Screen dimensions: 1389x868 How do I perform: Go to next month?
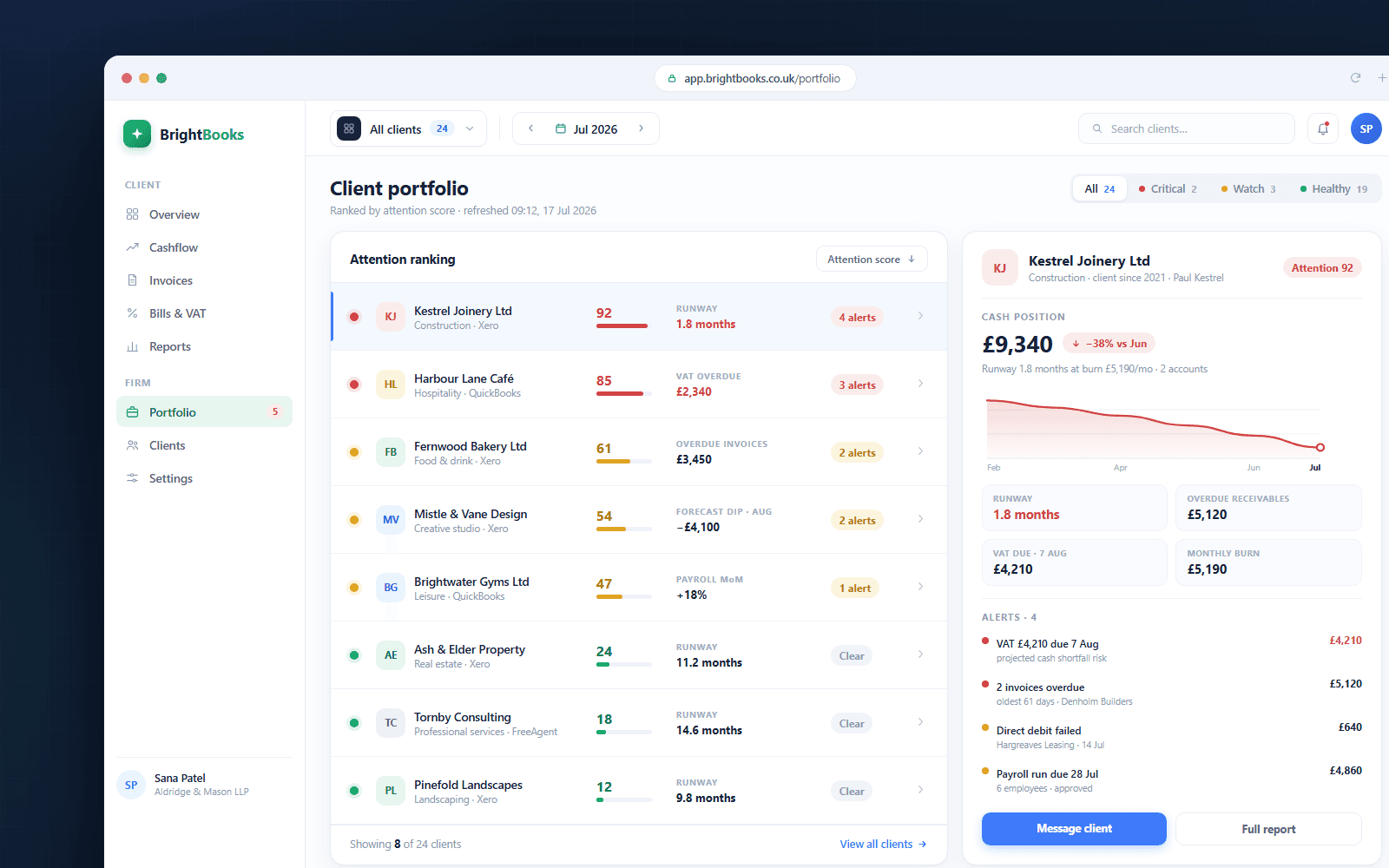[x=642, y=128]
